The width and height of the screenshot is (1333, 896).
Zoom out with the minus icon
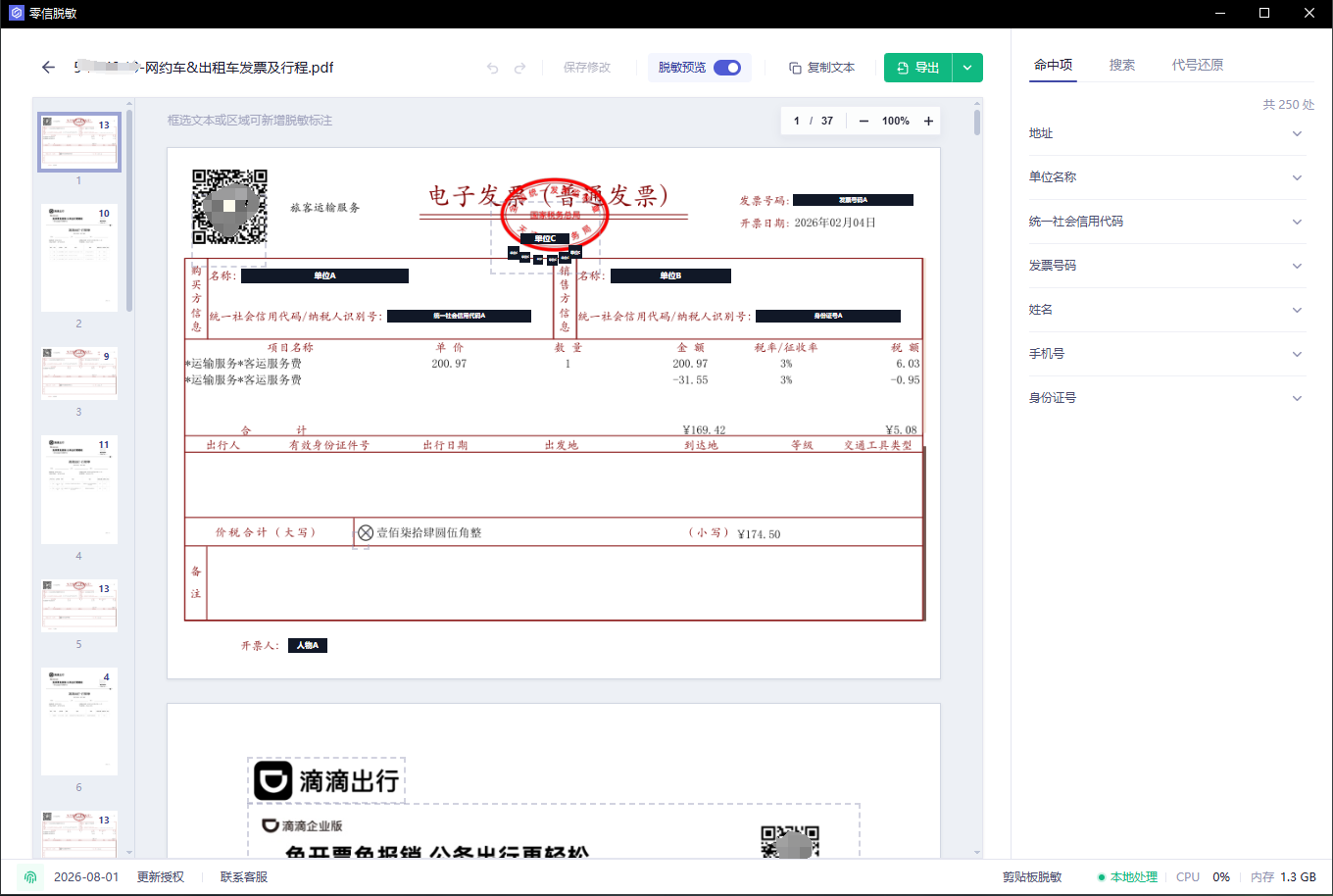(x=864, y=121)
